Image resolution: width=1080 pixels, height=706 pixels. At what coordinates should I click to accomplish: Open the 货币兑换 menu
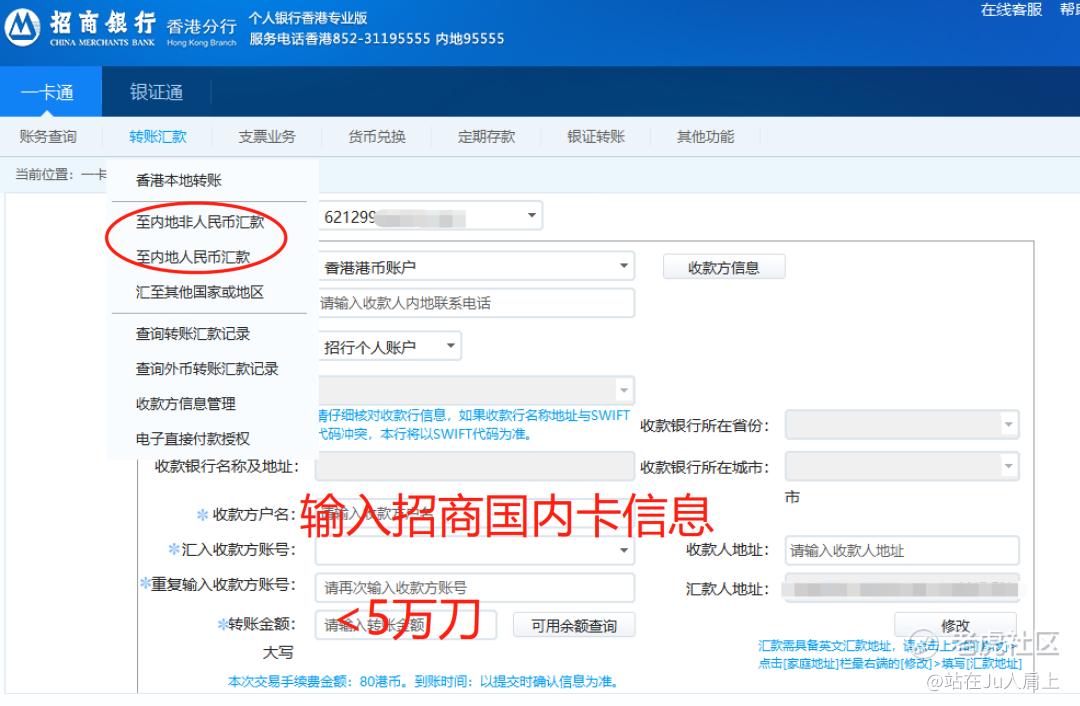pyautogui.click(x=377, y=136)
